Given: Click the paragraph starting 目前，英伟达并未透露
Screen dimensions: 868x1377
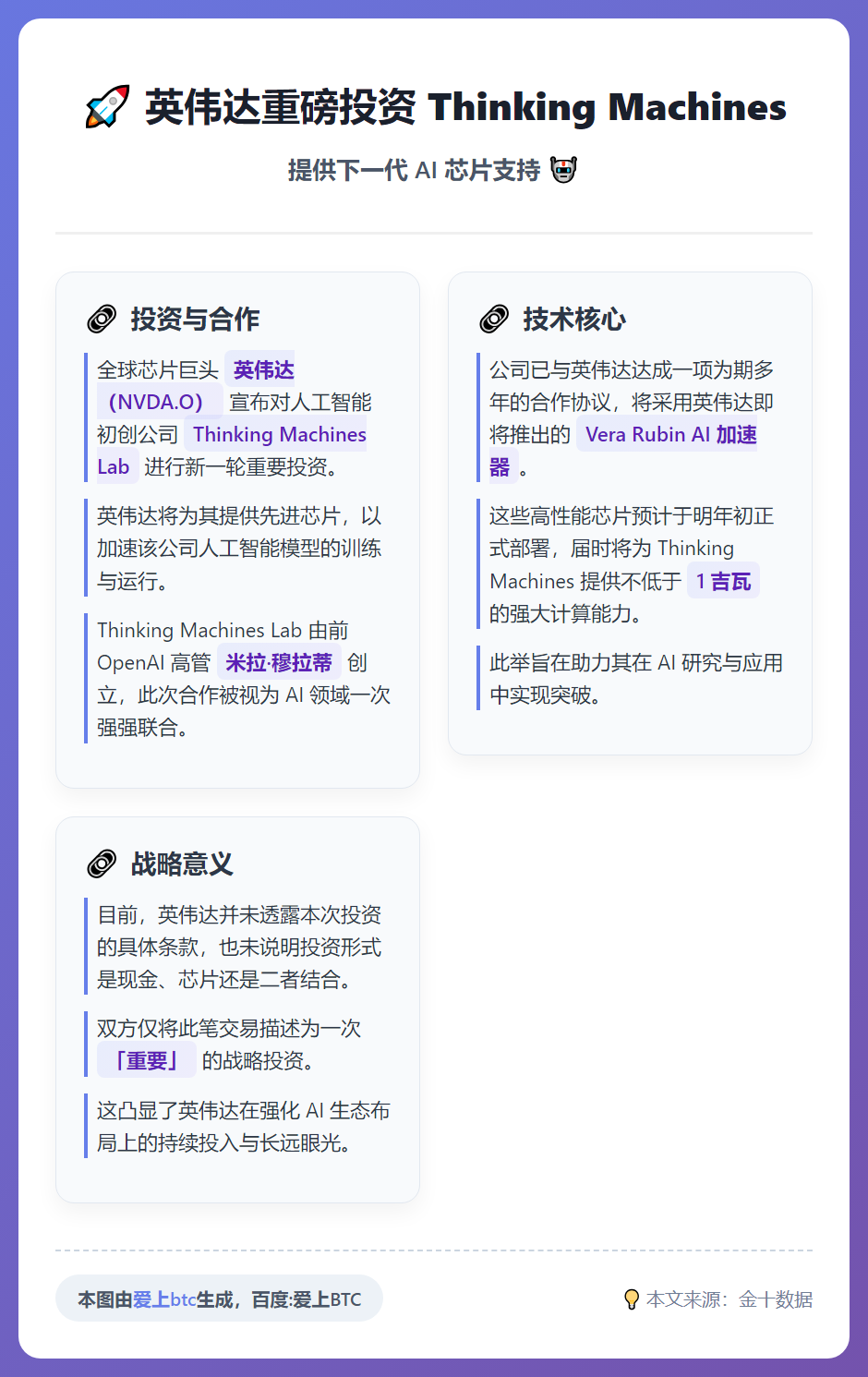Looking at the screenshot, I should (x=240, y=947).
